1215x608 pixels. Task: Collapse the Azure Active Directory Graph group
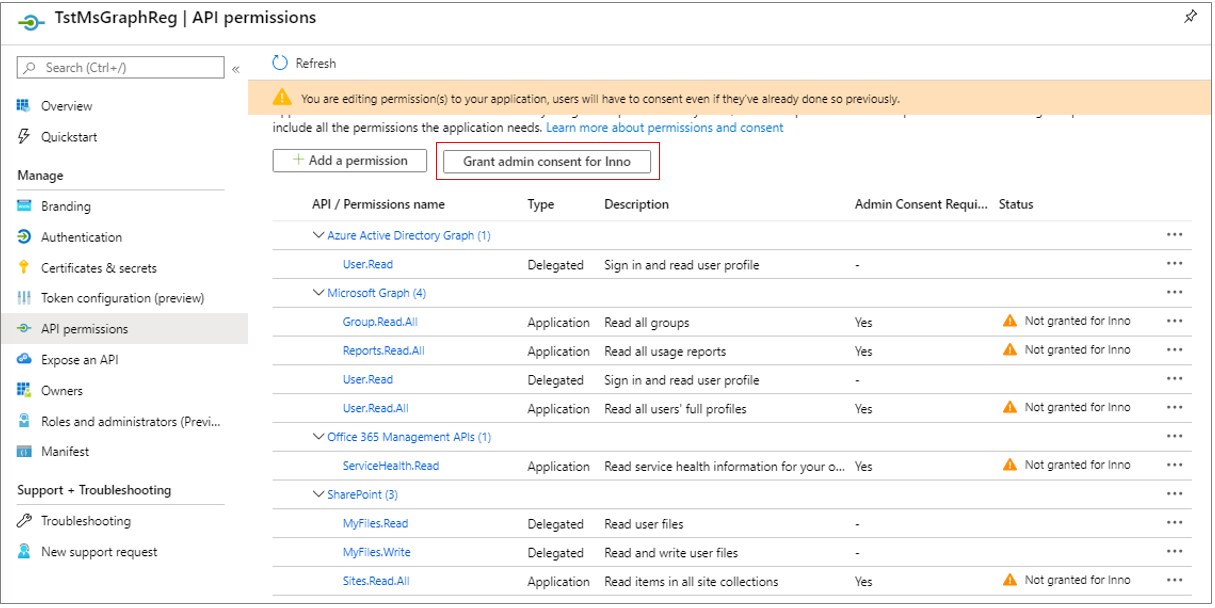click(x=318, y=236)
